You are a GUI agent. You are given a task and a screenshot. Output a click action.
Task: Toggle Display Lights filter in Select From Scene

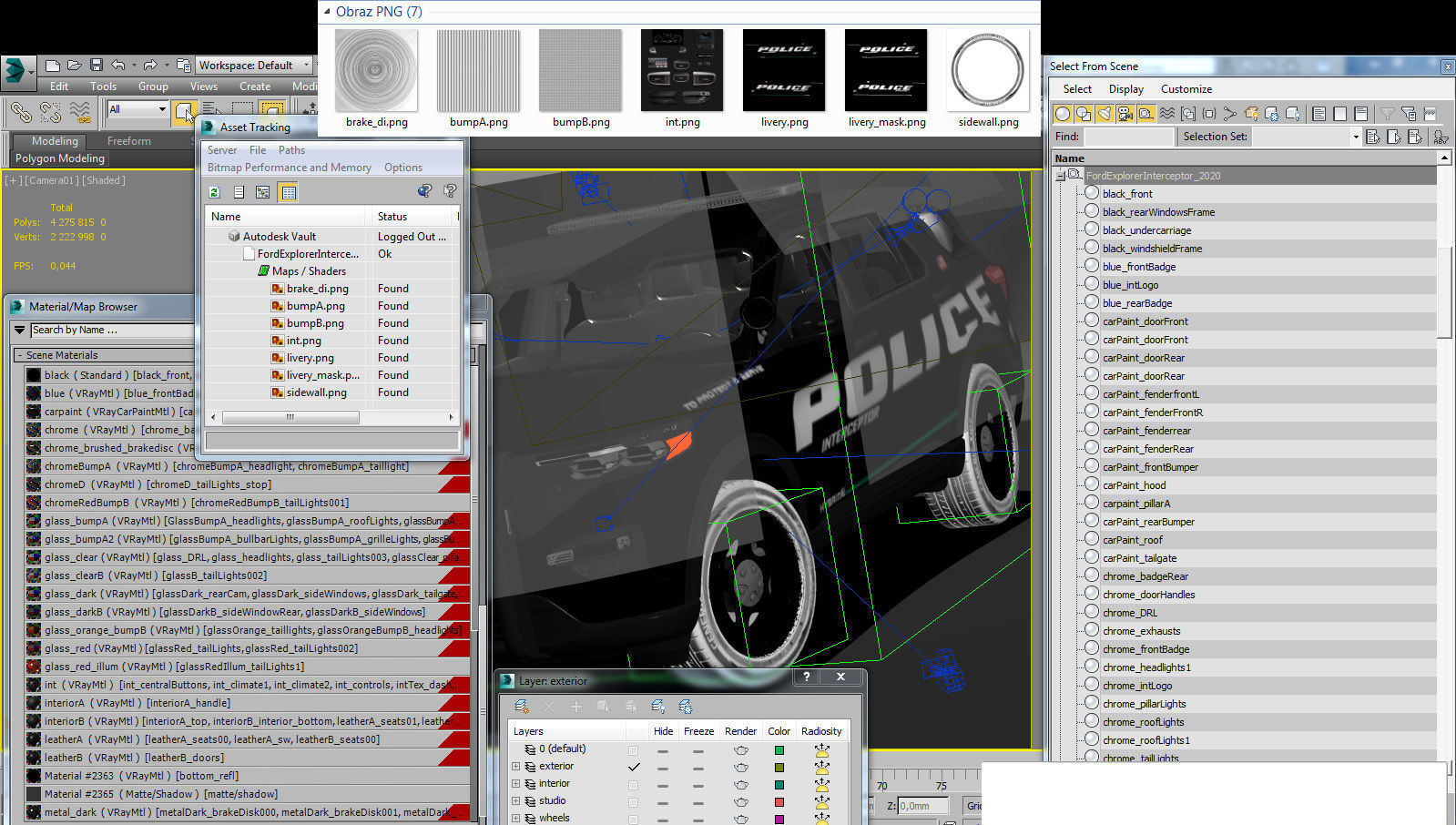(x=1104, y=114)
